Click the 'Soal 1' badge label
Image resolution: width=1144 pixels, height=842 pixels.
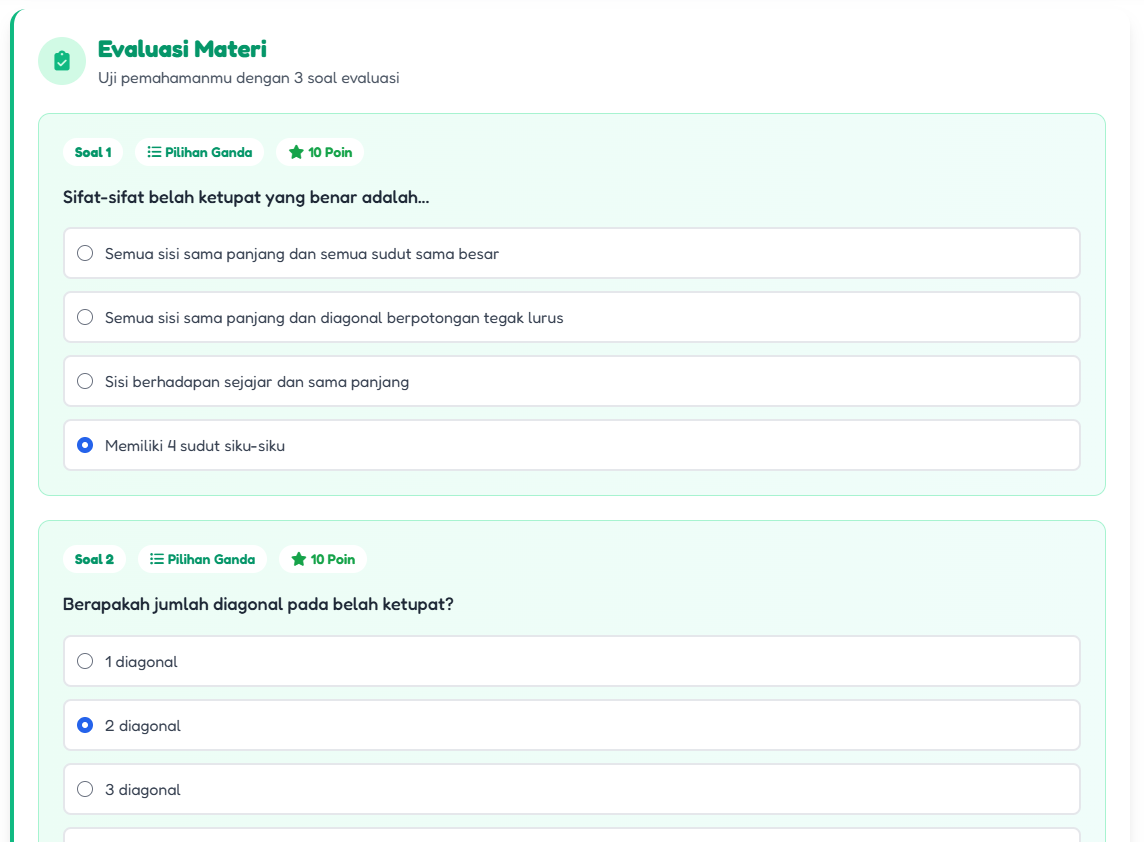click(x=93, y=152)
